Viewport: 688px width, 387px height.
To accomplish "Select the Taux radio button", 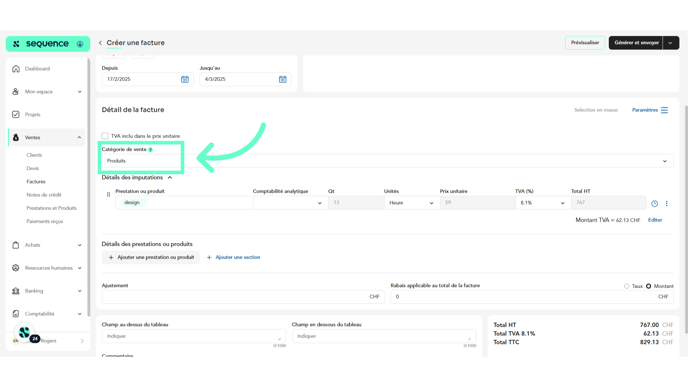I will (627, 286).
